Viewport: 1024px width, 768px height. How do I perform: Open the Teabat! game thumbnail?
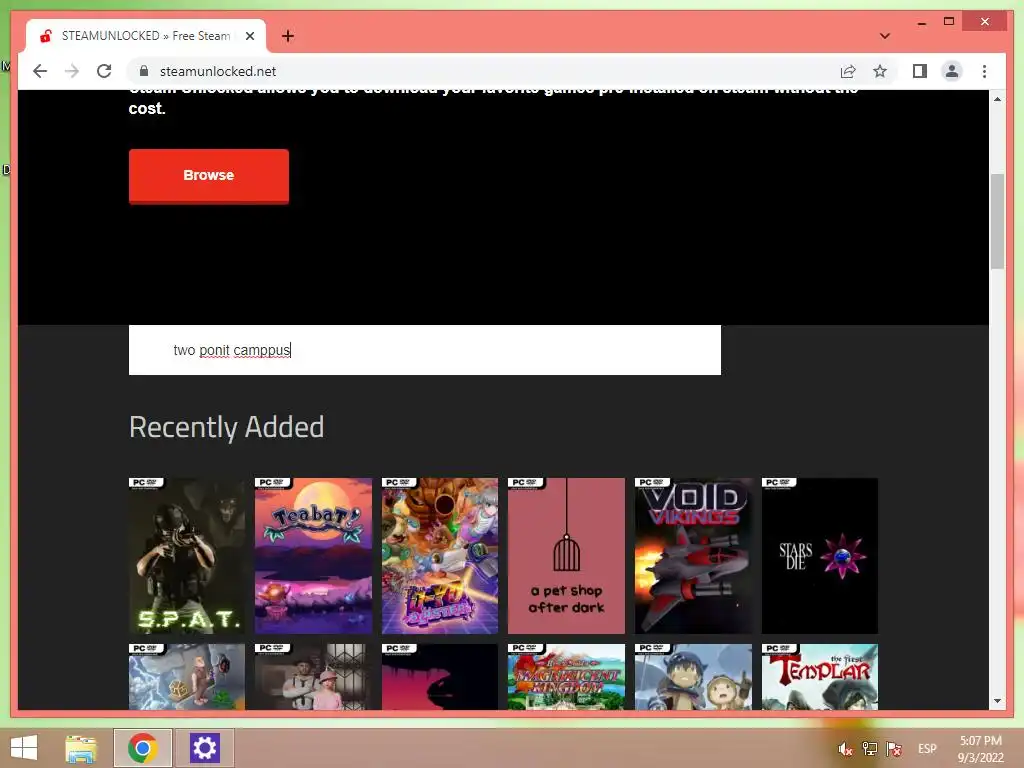313,556
